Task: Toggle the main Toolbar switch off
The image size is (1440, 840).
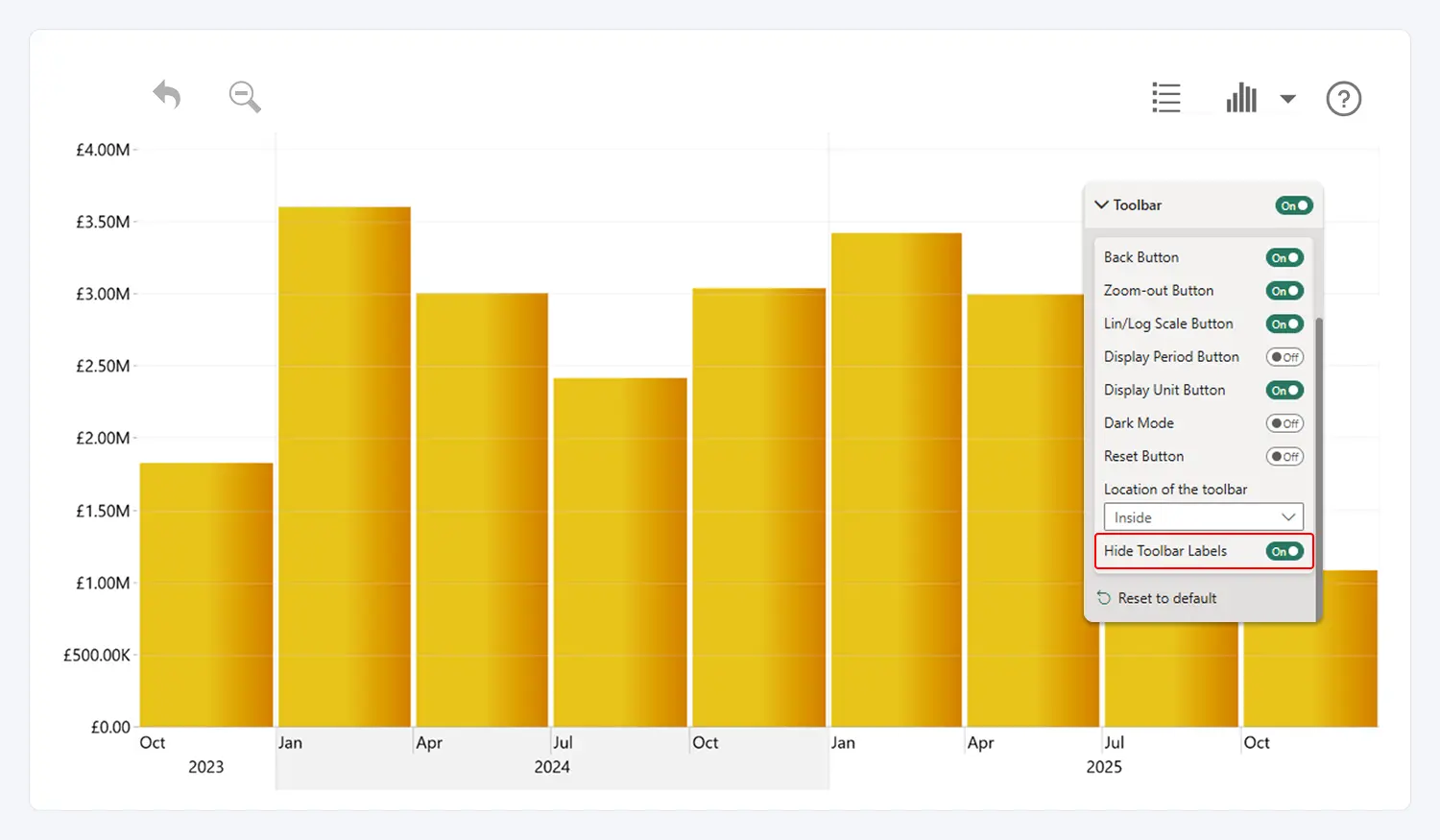Action: point(1293,205)
